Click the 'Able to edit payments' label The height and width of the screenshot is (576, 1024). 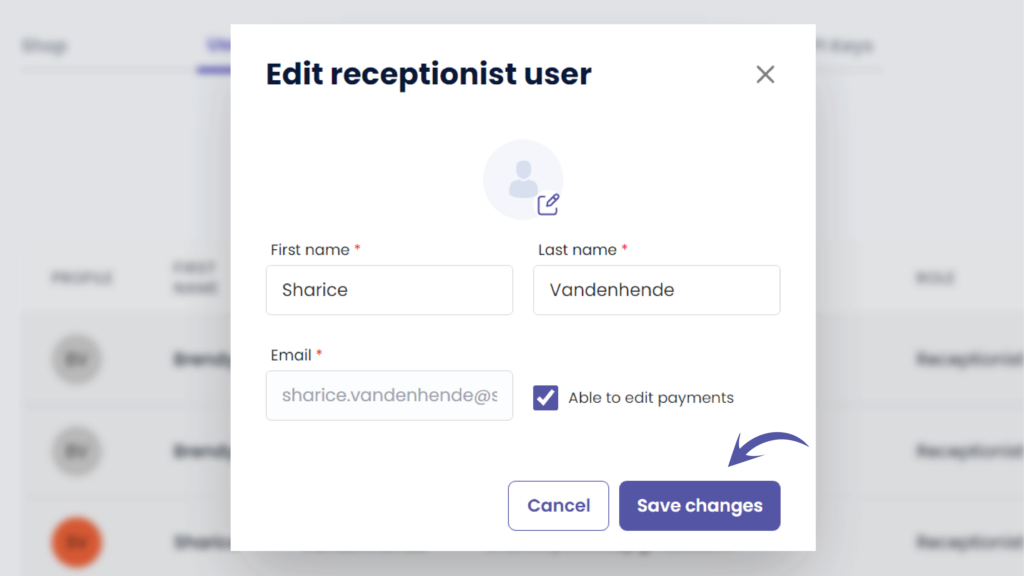[x=651, y=398]
